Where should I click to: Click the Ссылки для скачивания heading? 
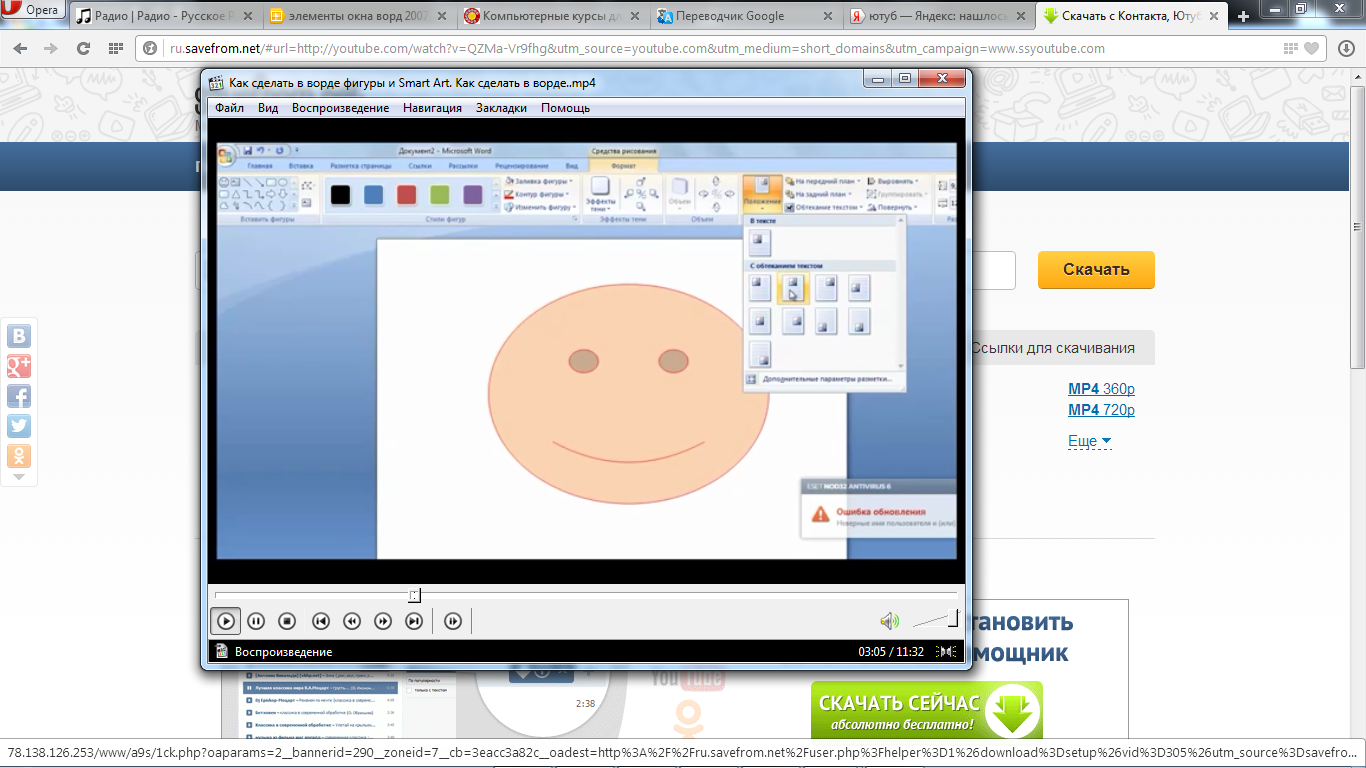[1053, 348]
